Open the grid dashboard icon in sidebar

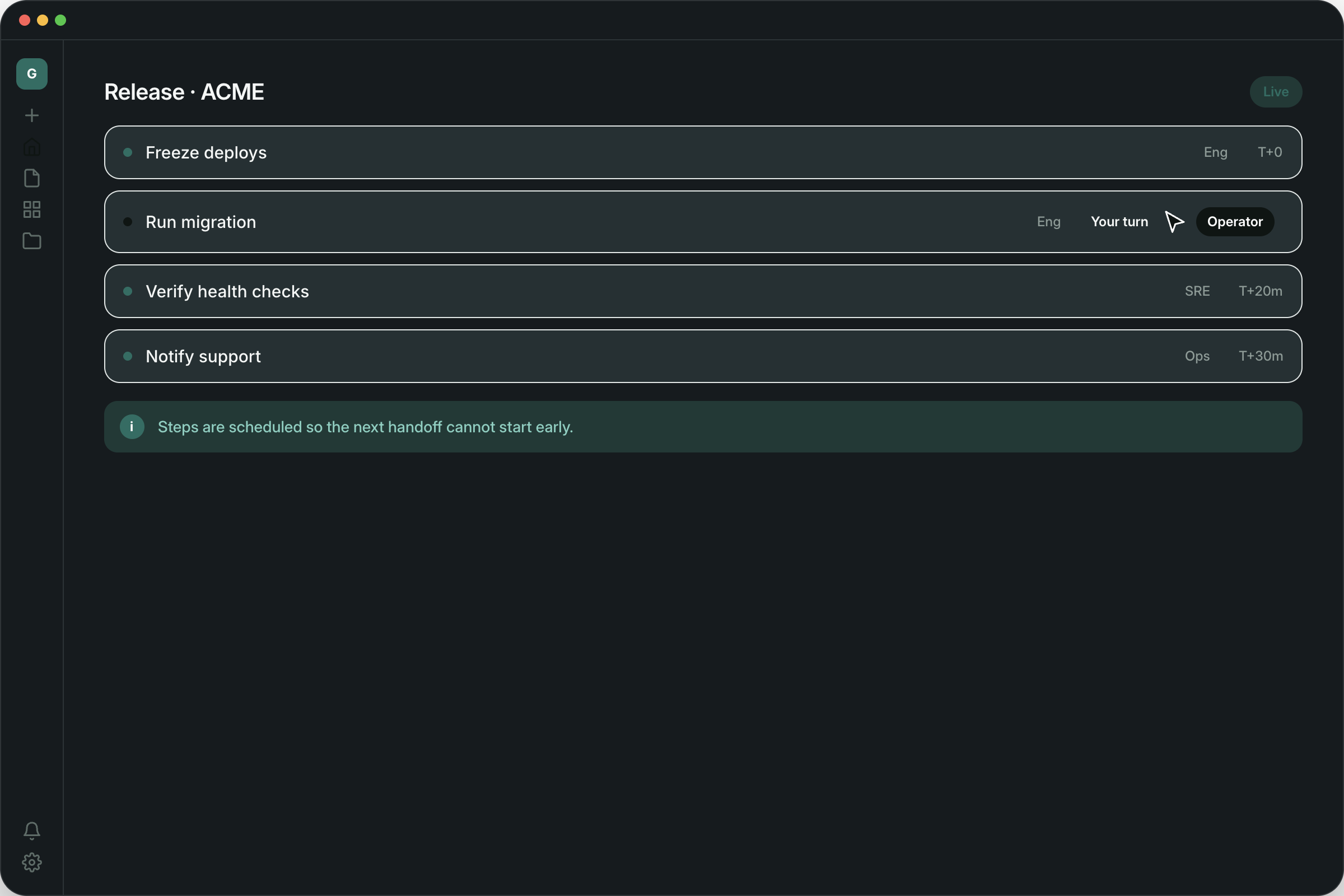click(31, 209)
